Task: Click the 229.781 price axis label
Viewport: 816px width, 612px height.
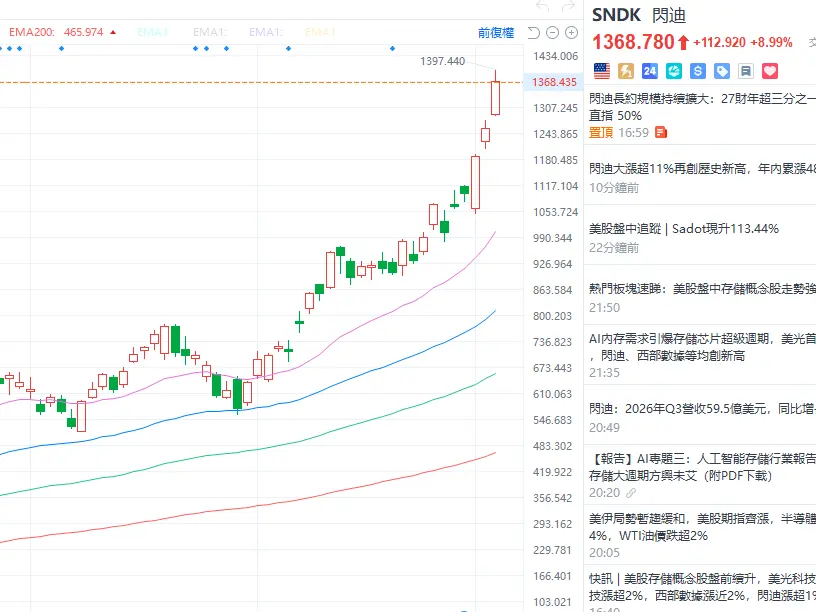Action: click(x=552, y=550)
